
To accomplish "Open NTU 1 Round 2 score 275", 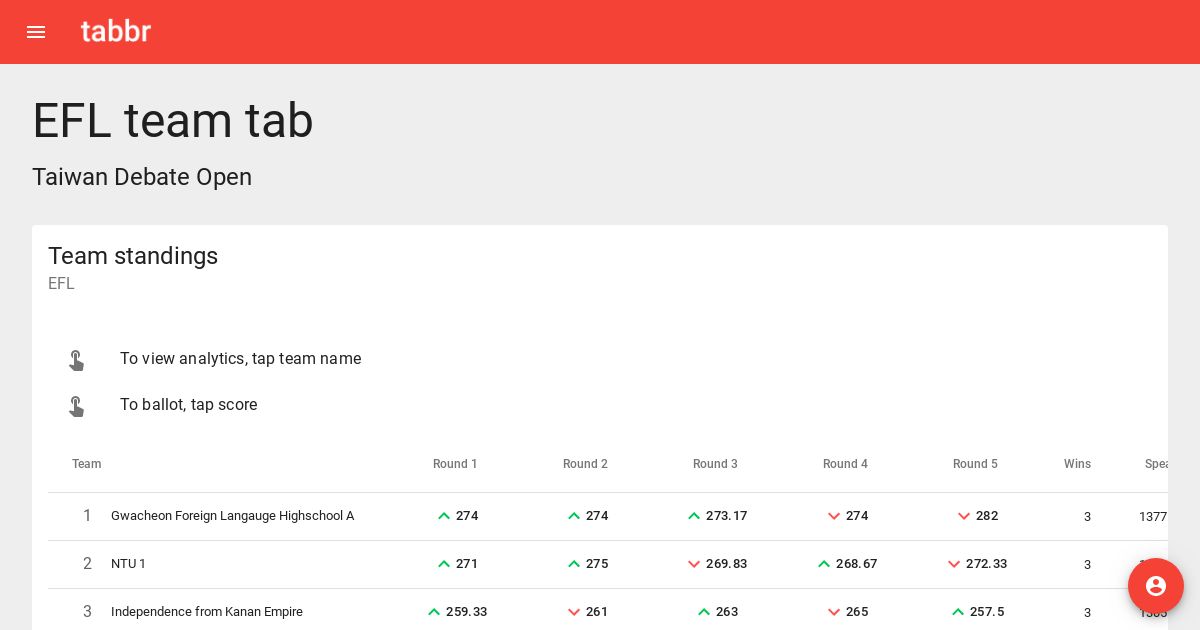I will point(597,564).
